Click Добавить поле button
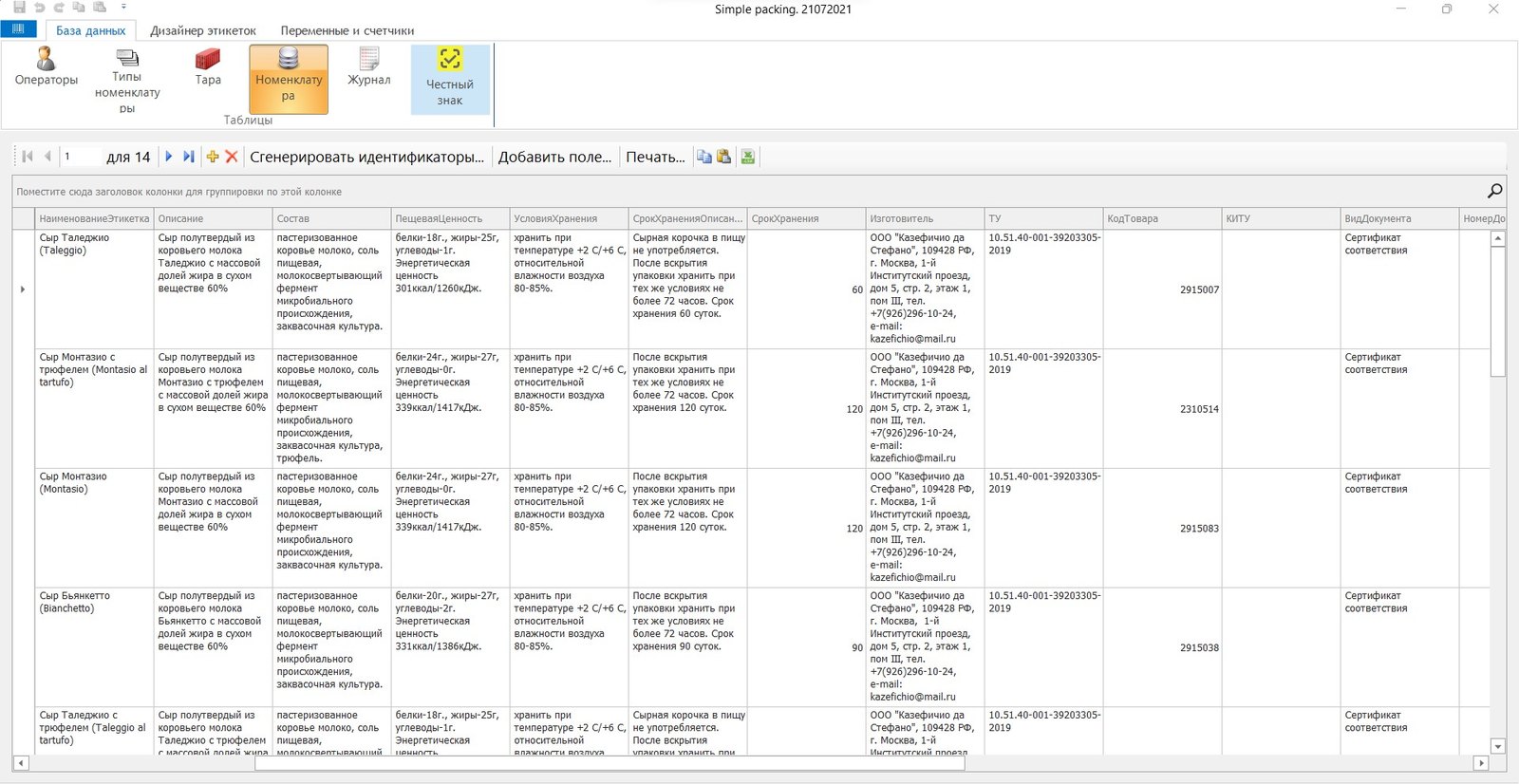The width and height of the screenshot is (1519, 784). click(555, 157)
